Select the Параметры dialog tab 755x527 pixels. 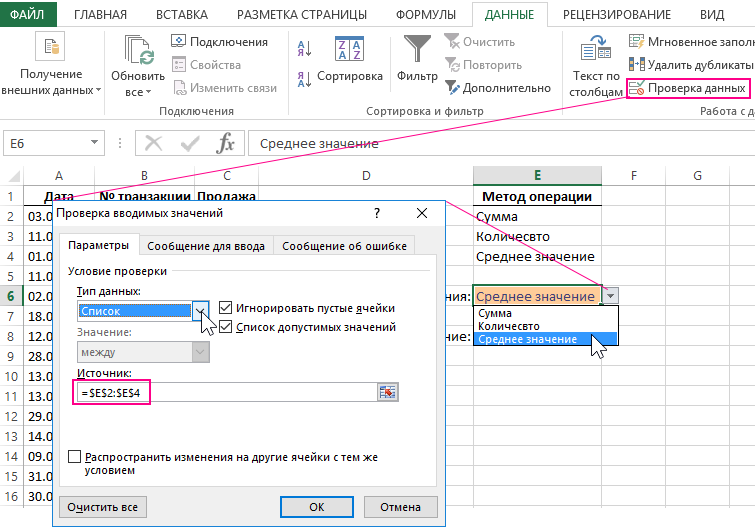[x=99, y=245]
